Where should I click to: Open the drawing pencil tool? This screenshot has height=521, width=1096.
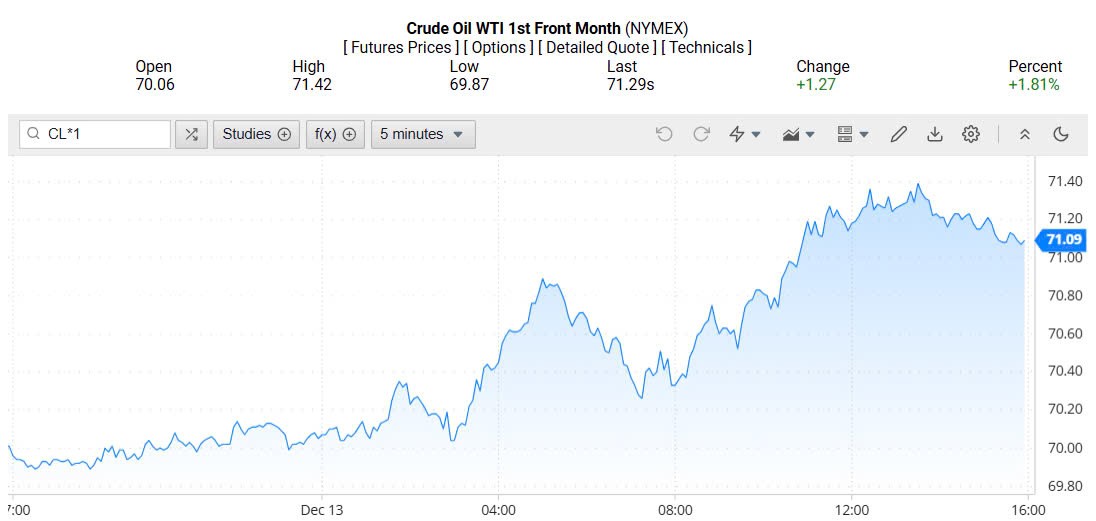pyautogui.click(x=898, y=134)
